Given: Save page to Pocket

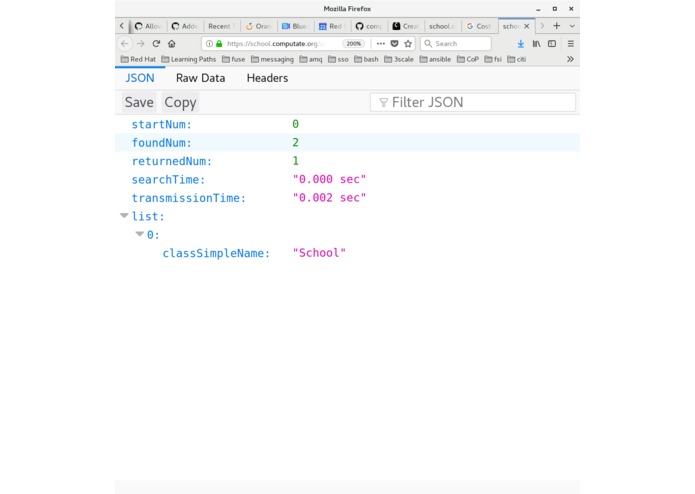Looking at the screenshot, I should 394,43.
